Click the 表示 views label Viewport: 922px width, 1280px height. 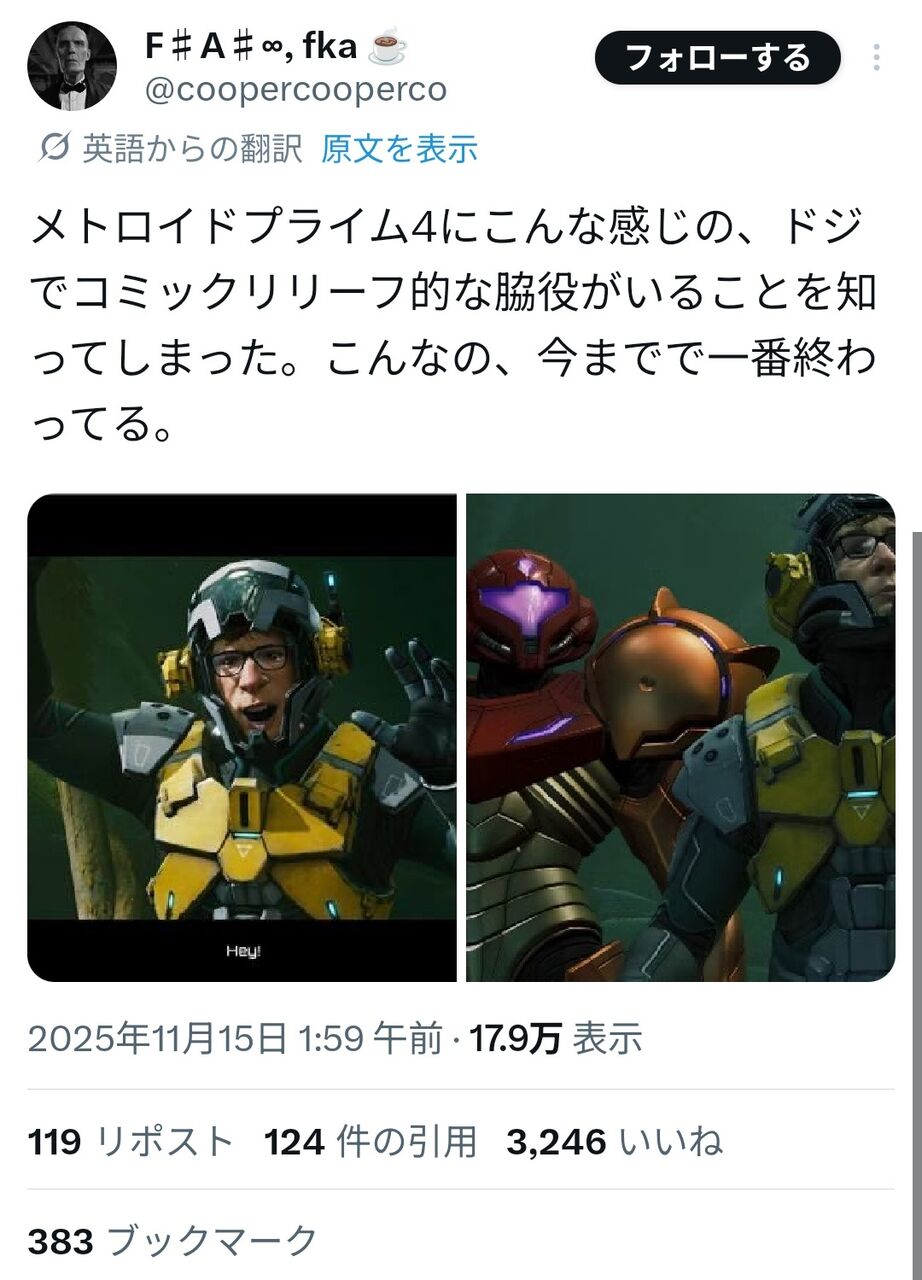(607, 1040)
